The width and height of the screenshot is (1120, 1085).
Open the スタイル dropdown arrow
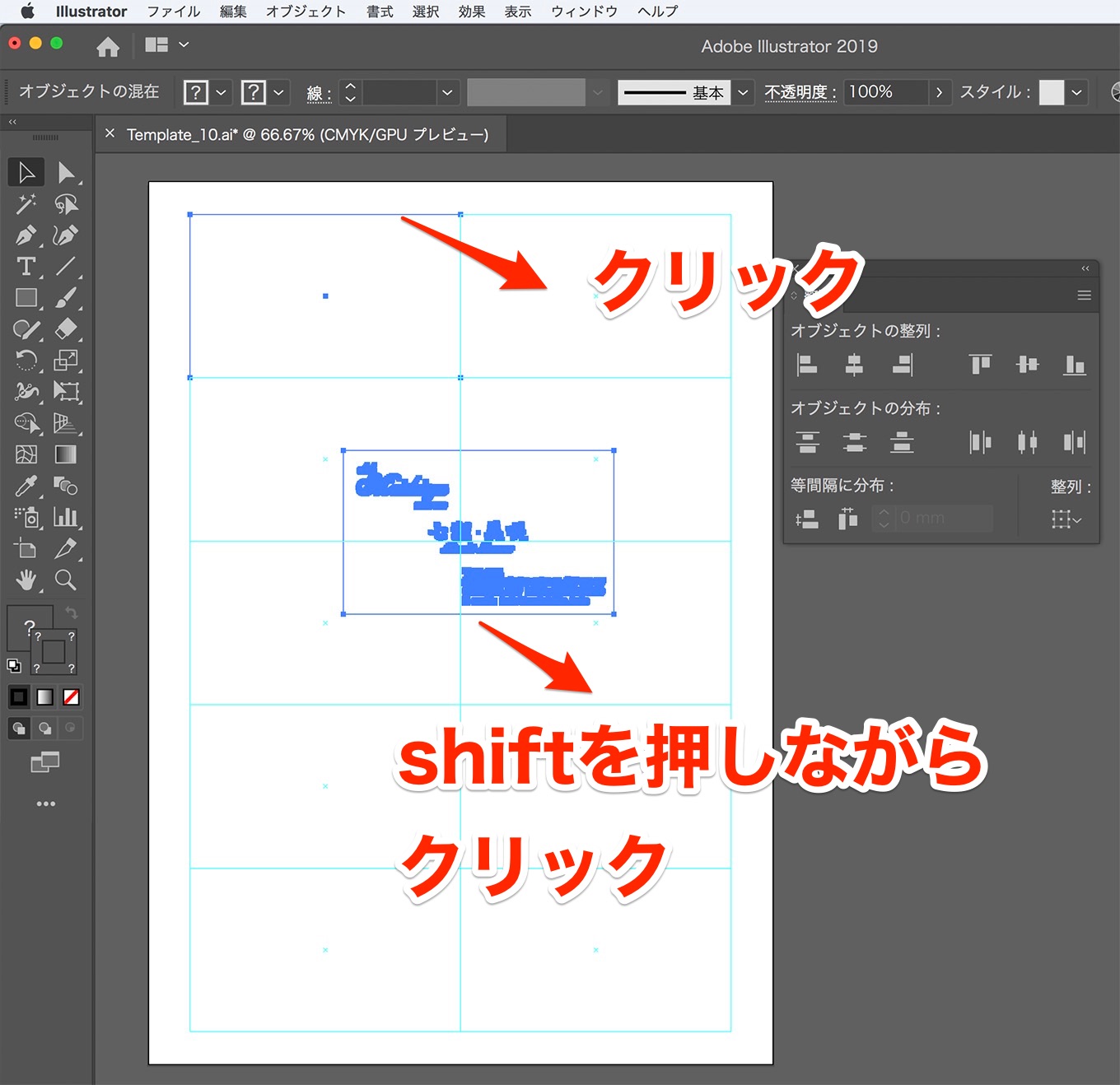[1076, 92]
